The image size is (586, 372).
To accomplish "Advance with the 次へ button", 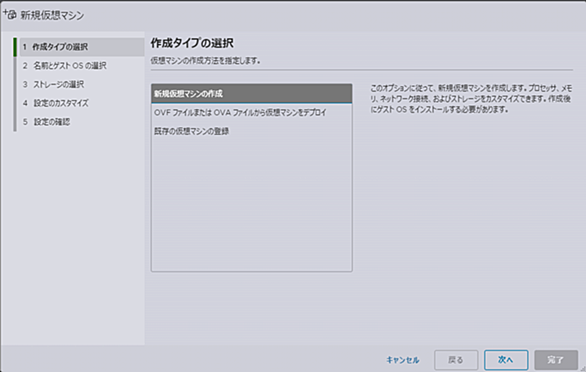I will (506, 360).
